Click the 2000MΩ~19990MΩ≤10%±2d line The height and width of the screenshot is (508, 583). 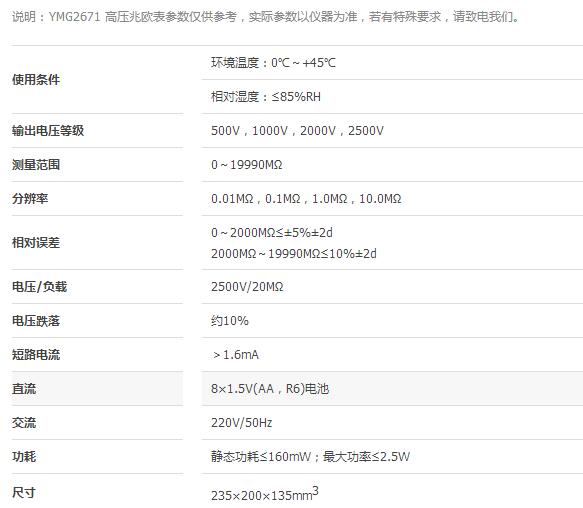[x=294, y=253]
